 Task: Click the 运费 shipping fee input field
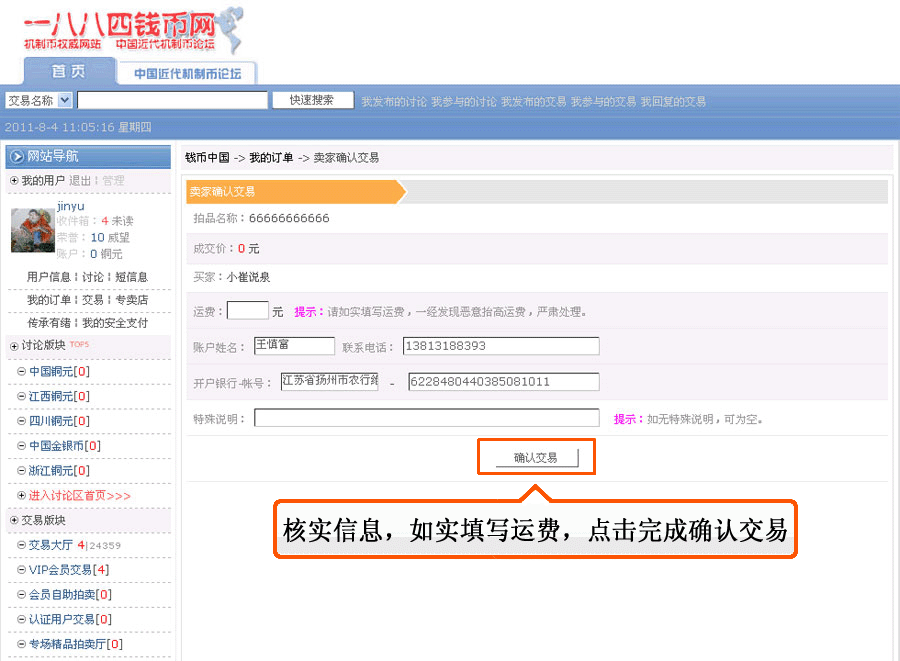pyautogui.click(x=247, y=311)
